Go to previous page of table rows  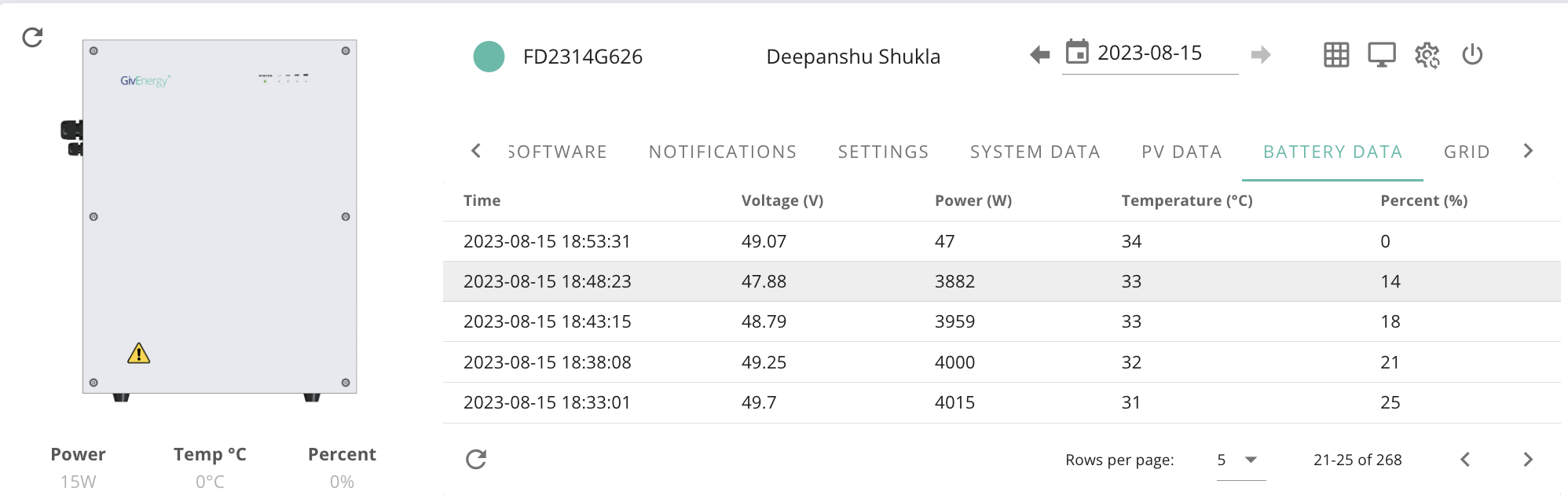[x=1465, y=460]
